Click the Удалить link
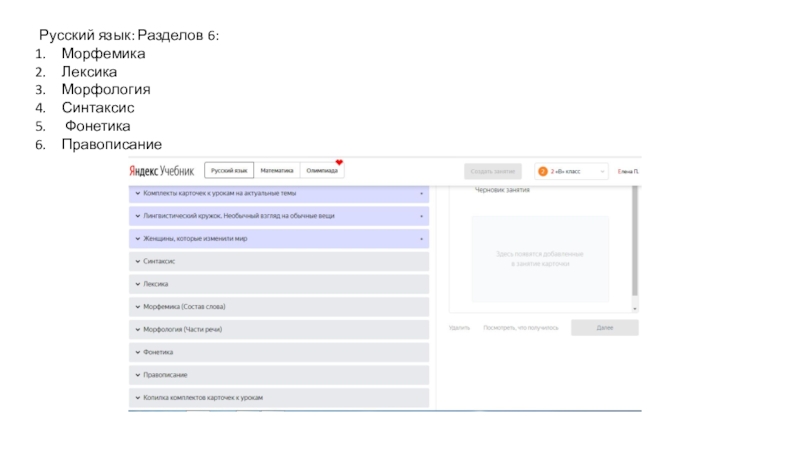Image resolution: width=800 pixels, height=450 pixels. 460,327
